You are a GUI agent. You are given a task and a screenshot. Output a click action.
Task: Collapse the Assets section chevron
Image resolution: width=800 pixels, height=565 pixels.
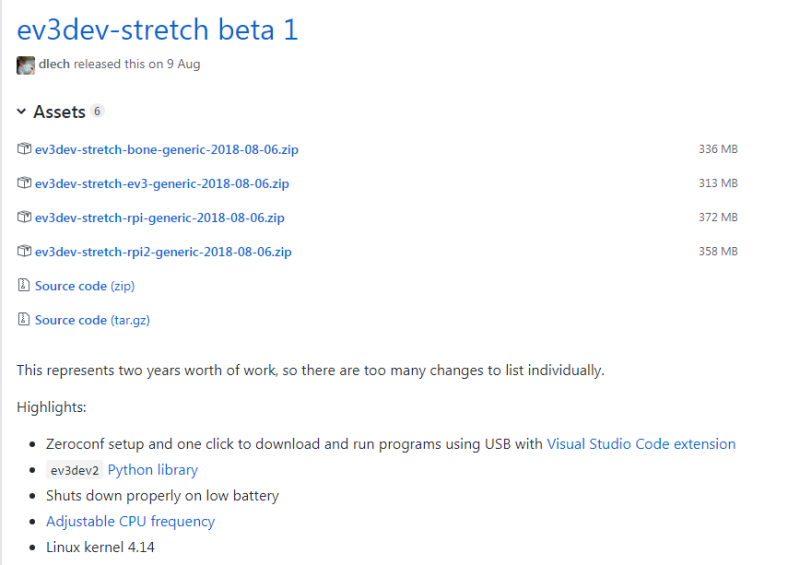pos(22,112)
